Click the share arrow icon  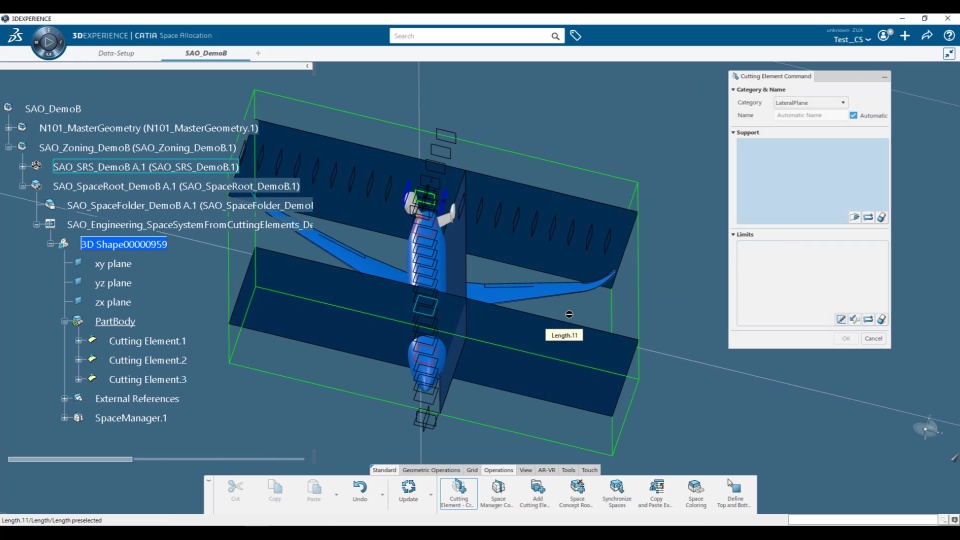tap(927, 36)
